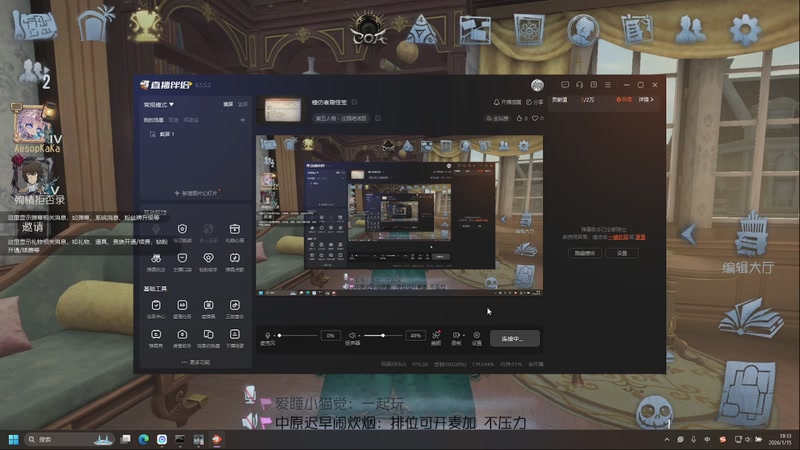The width and height of the screenshot is (800, 450).
Task: Expand 更多功能 under the basic tools
Action: [x=195, y=362]
